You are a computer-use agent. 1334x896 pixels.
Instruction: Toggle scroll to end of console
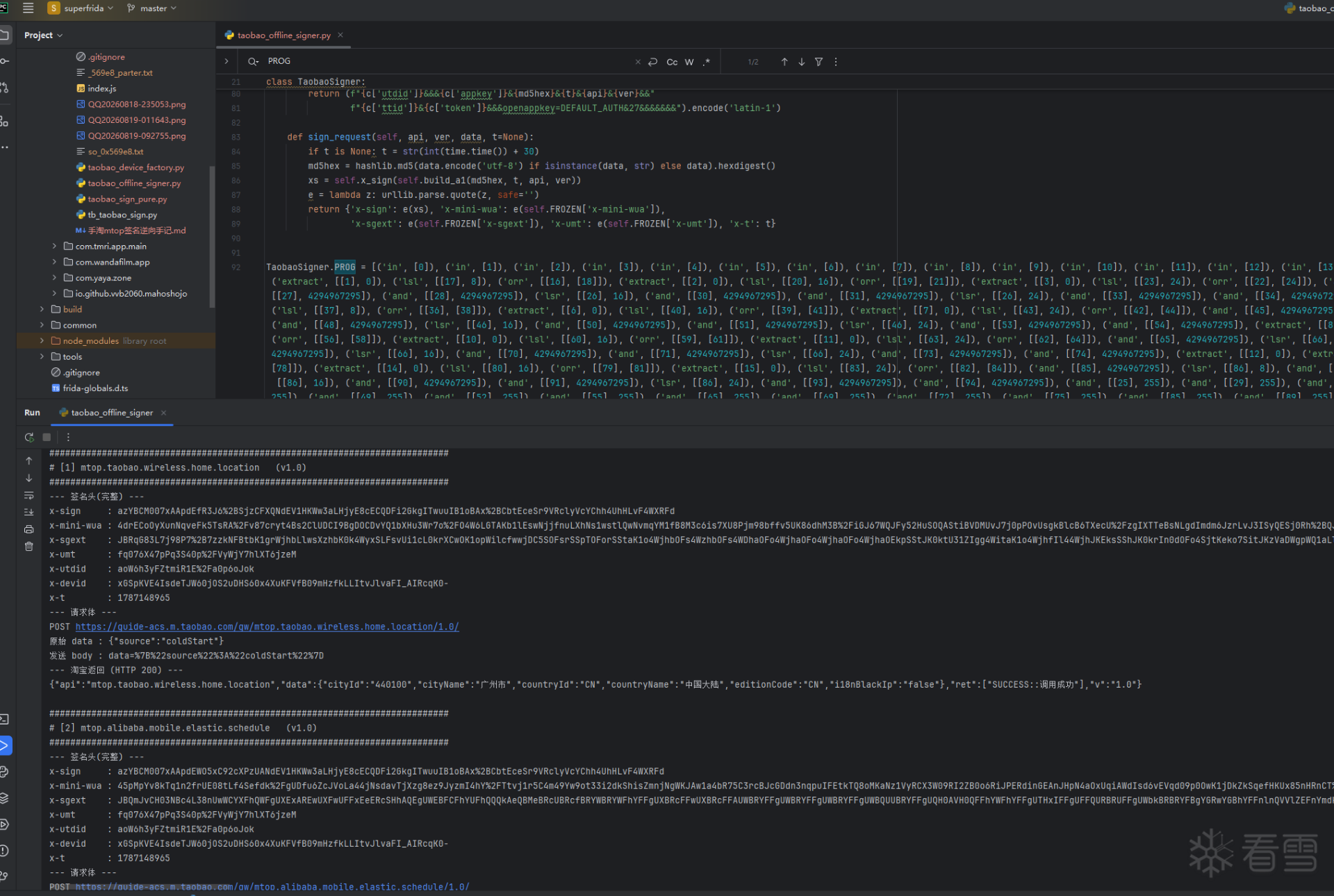(28, 512)
